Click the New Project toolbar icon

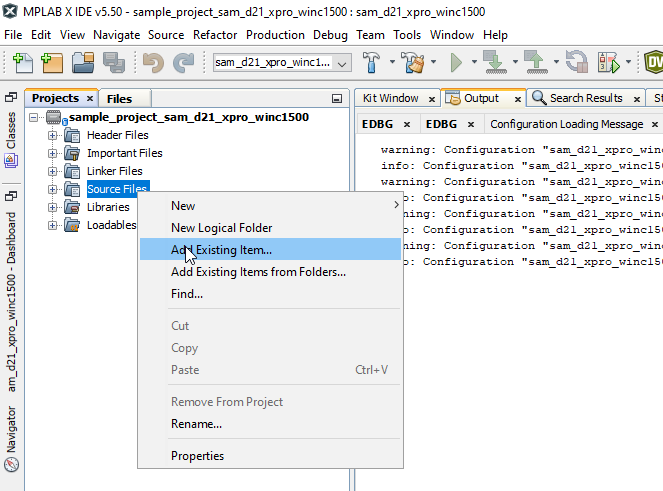click(52, 63)
